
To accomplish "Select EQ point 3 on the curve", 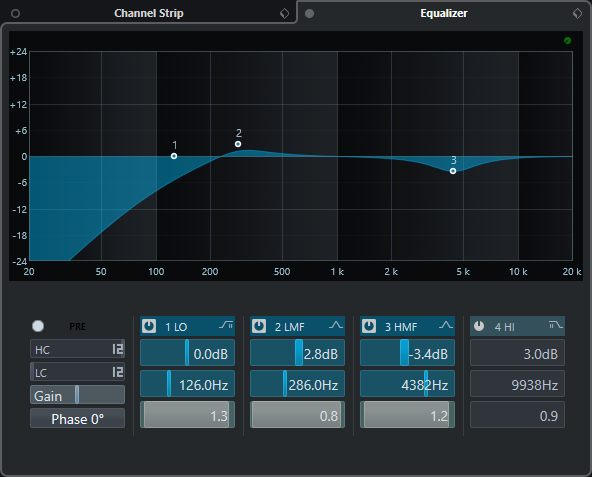I will tap(453, 171).
